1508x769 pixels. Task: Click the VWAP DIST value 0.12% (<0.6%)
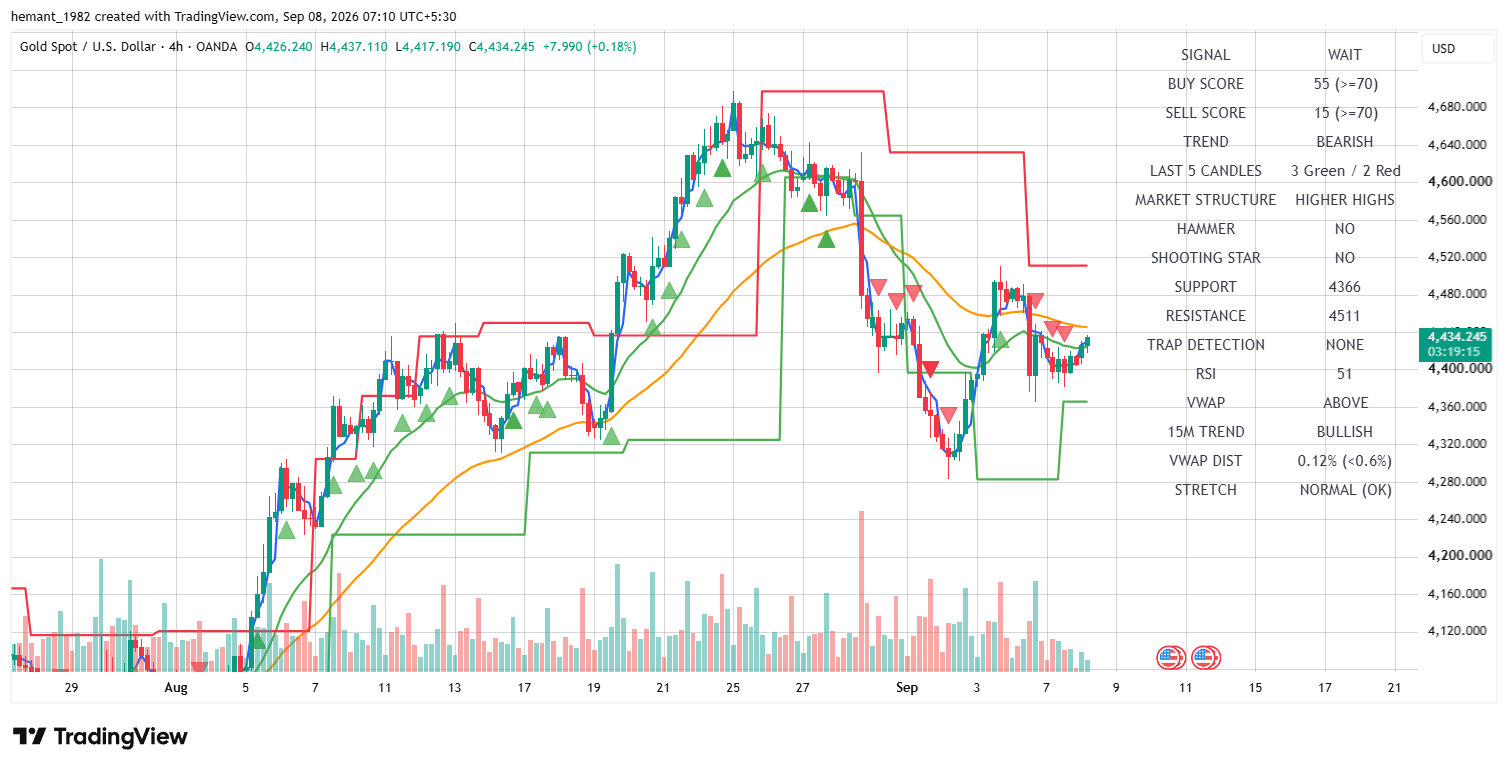pos(1344,461)
